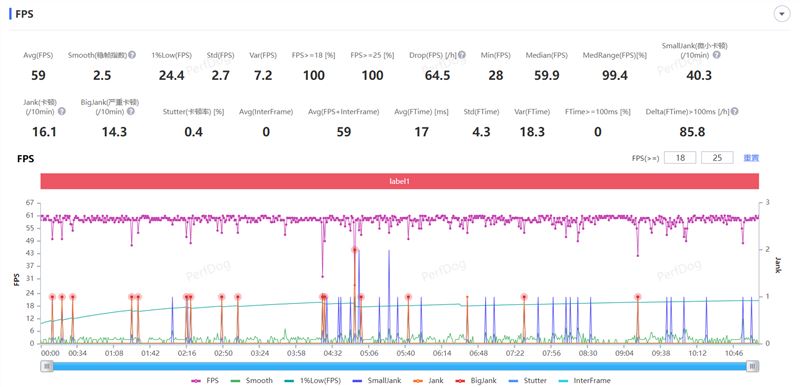
Task: Click the Drop(FPS) value 64.5
Action: 437,75
